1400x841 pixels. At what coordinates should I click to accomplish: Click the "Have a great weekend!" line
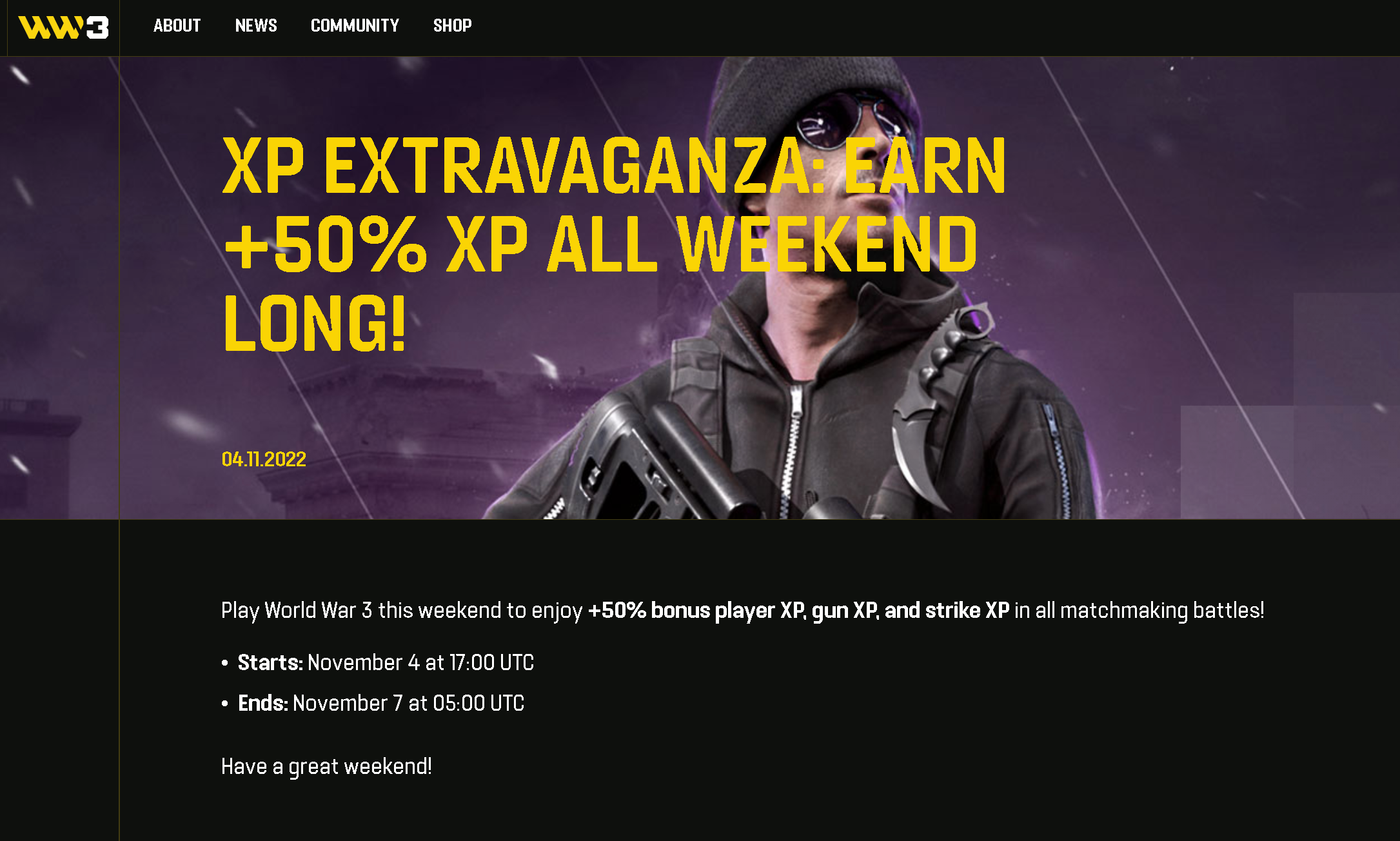point(326,766)
